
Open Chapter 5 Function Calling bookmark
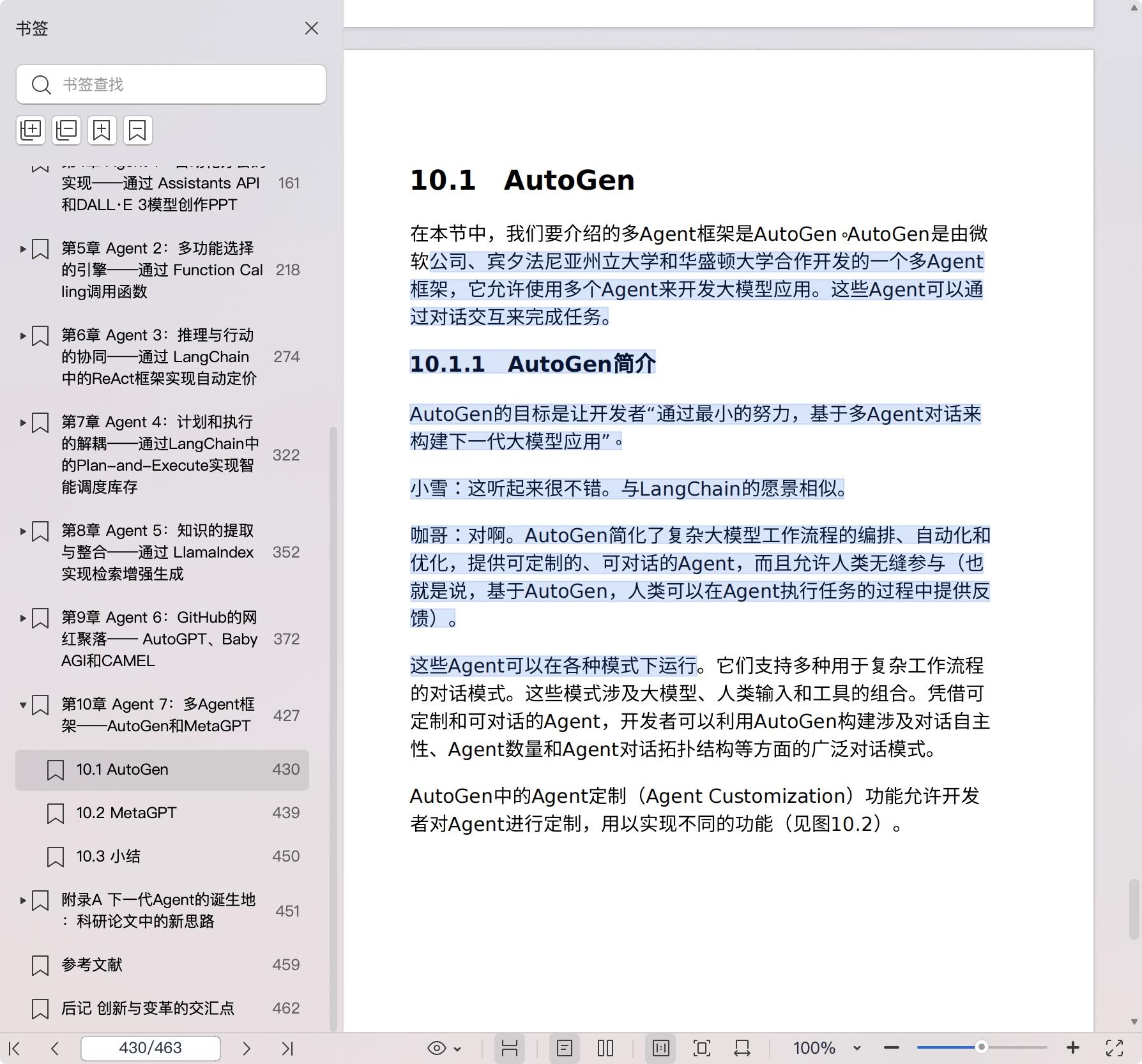tap(162, 270)
